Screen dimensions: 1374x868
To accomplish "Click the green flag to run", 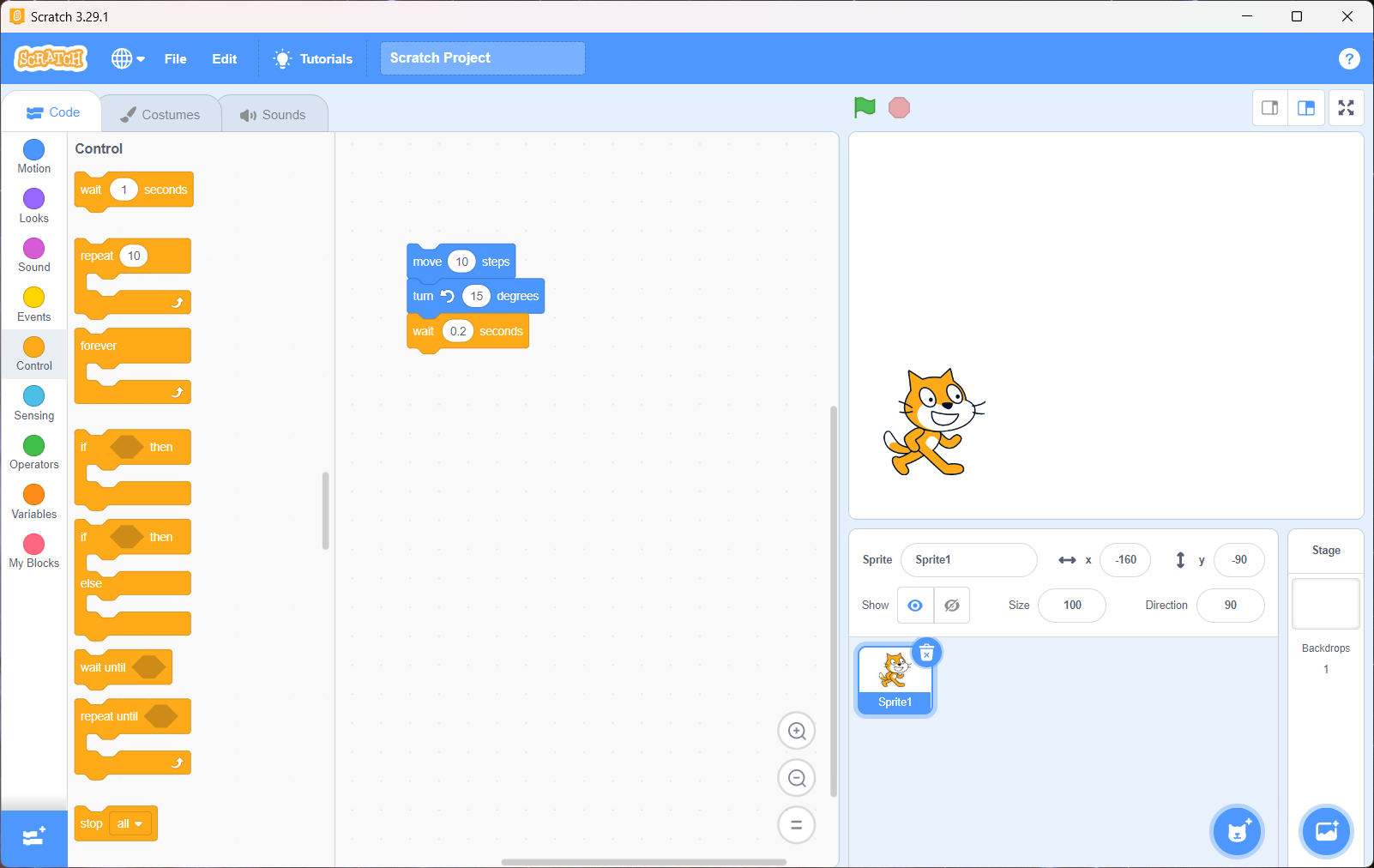I will point(865,107).
